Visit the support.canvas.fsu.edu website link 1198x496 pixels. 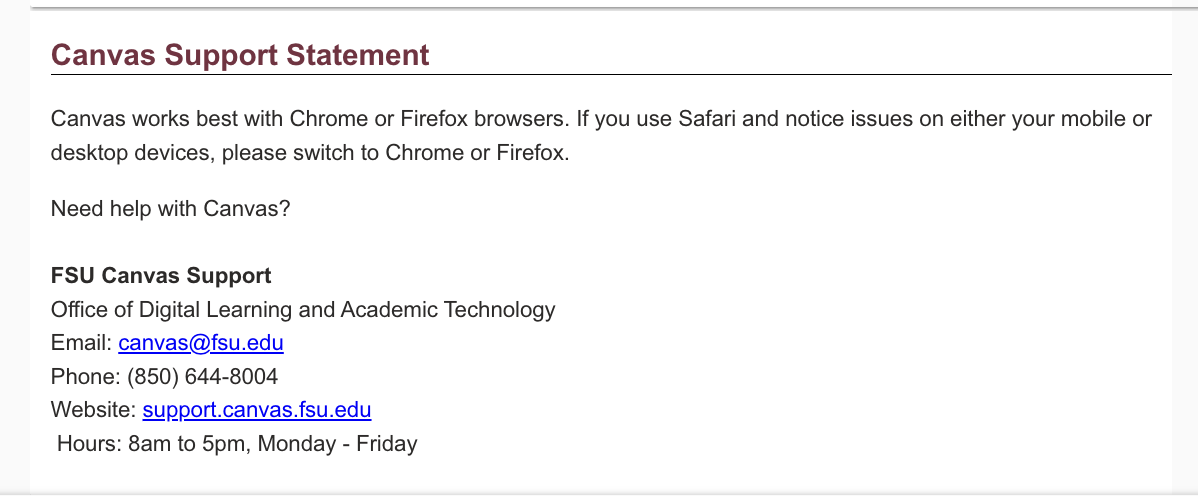point(257,409)
